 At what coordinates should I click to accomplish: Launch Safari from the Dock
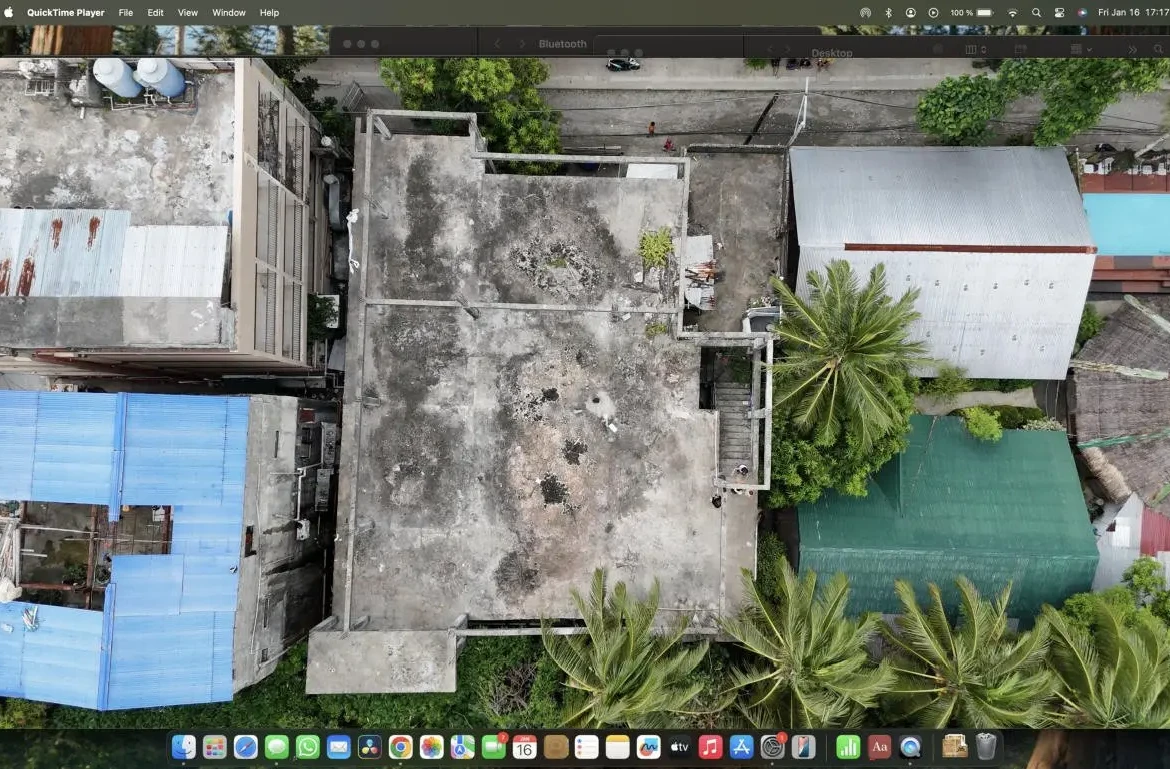(246, 747)
